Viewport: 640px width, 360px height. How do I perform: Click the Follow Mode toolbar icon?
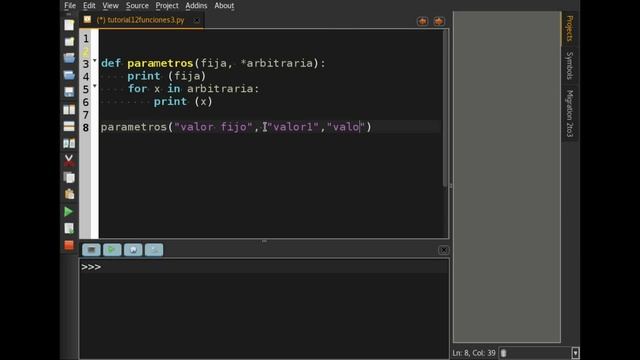click(69, 143)
